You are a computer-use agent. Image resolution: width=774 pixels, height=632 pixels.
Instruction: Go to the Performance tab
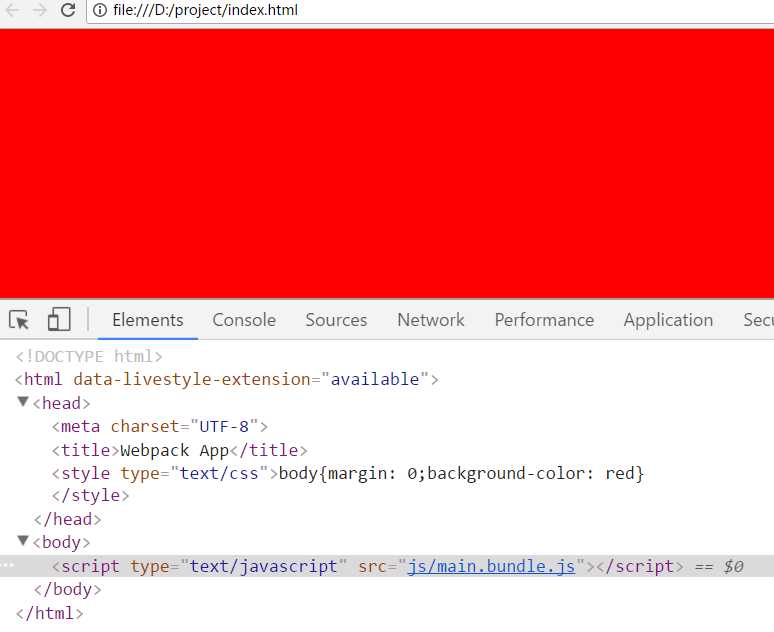pyautogui.click(x=544, y=320)
